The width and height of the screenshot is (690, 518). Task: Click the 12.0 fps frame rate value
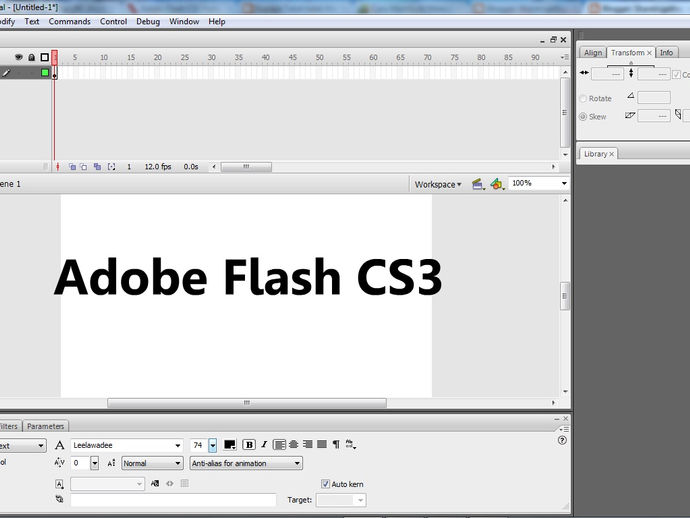coord(158,167)
